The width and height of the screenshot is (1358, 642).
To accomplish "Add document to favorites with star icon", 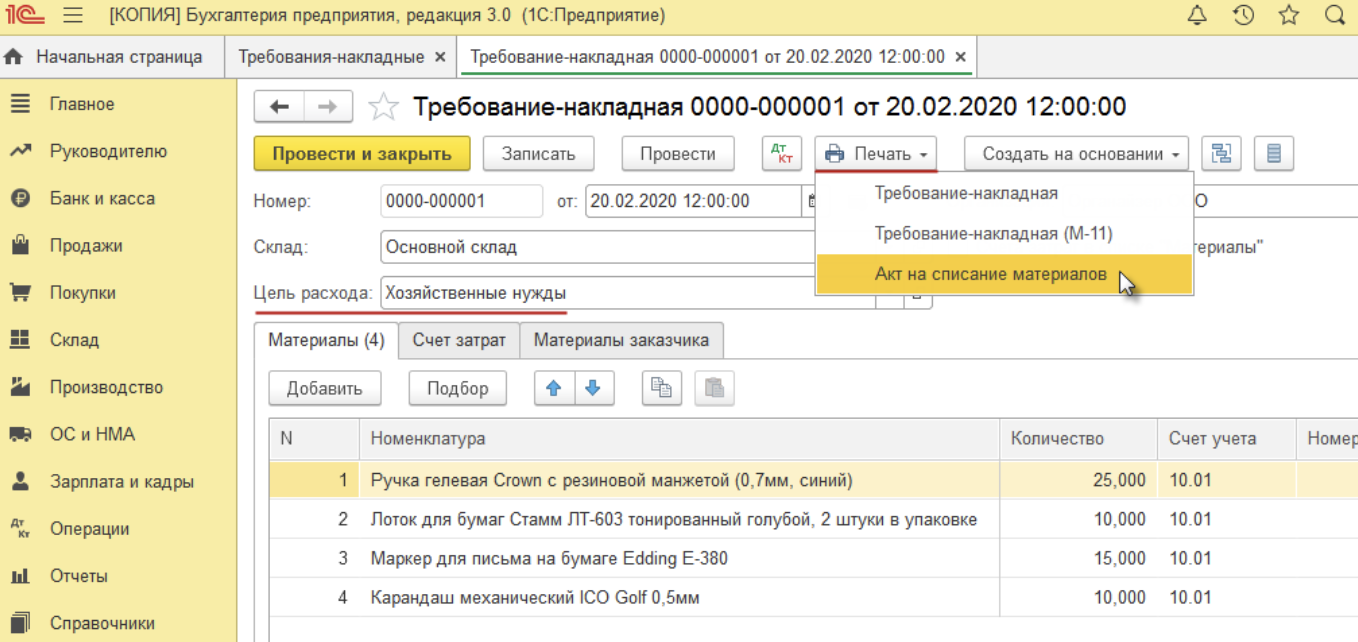I will [383, 107].
